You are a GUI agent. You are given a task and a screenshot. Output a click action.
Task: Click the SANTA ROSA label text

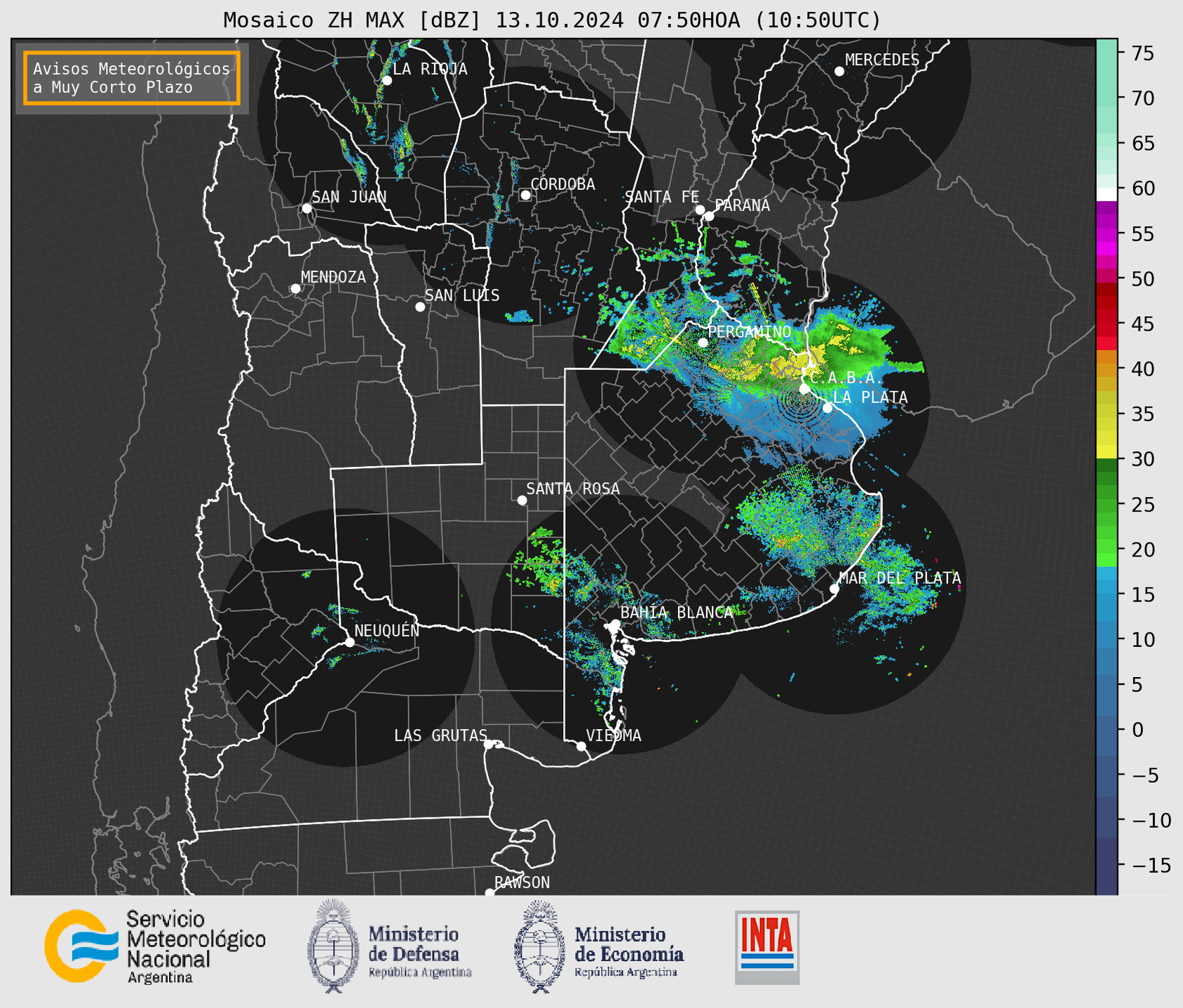coord(573,489)
